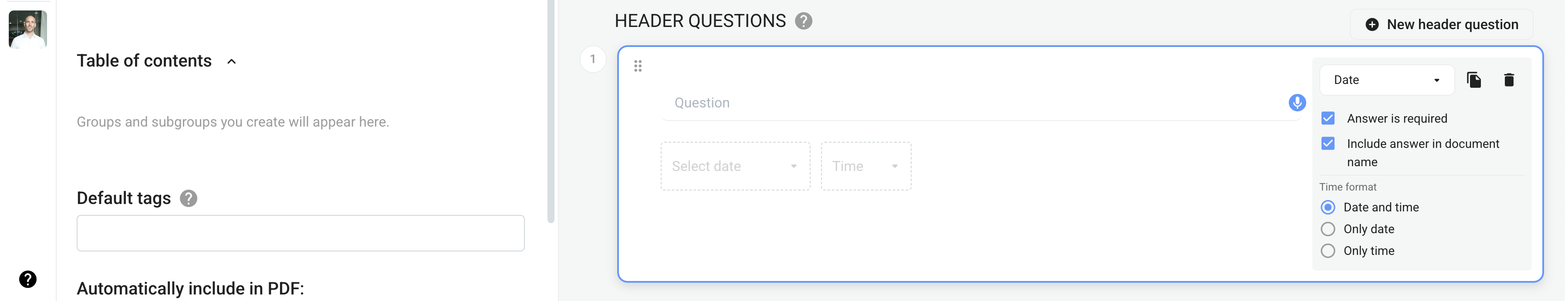Viewport: 1568px width, 301px height.
Task: Click the Default tags input box
Action: tap(301, 233)
